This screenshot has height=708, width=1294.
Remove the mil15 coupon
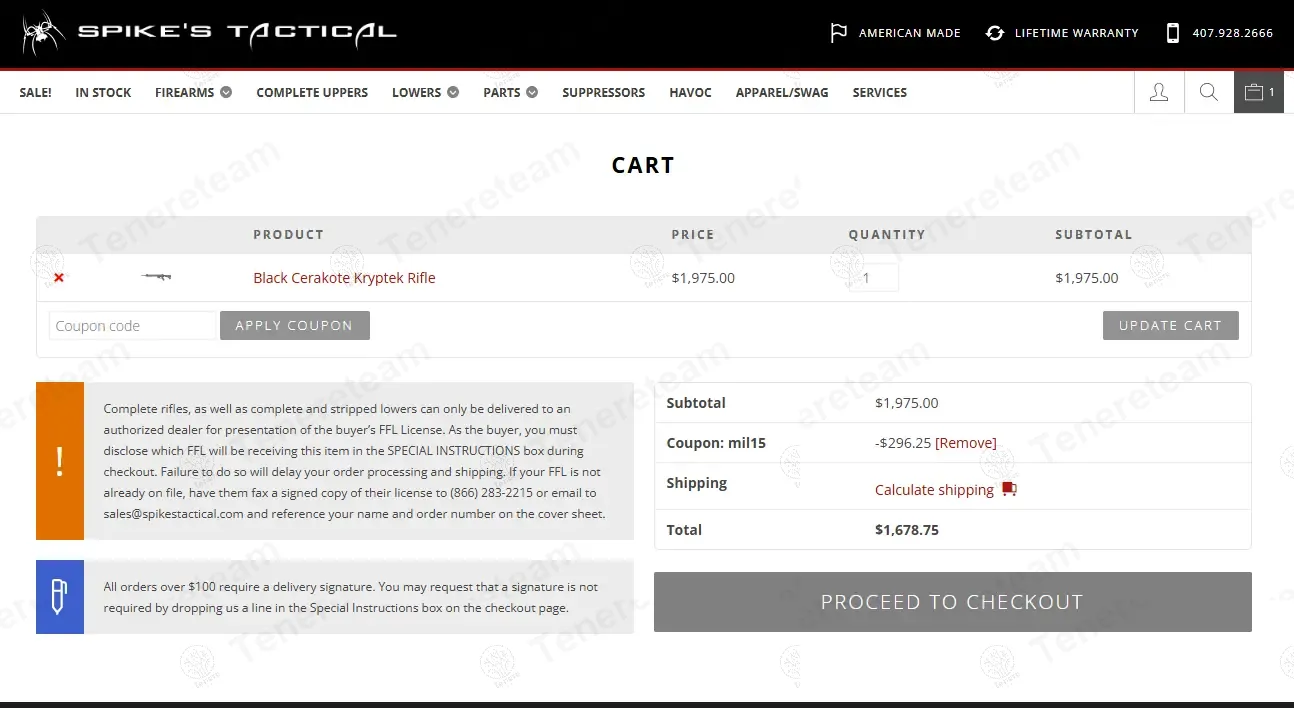(966, 443)
